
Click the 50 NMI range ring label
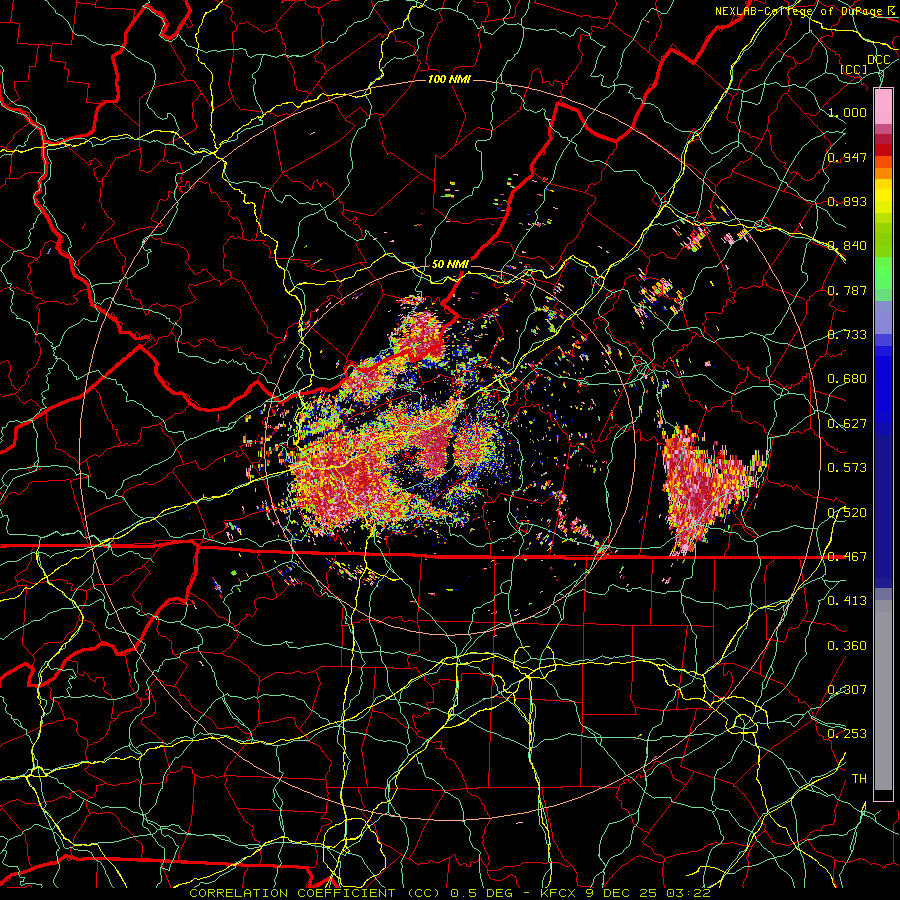click(450, 264)
